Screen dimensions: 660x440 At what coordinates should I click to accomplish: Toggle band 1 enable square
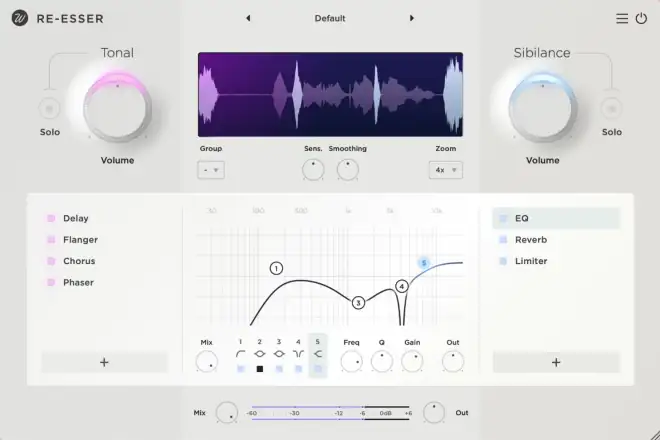tap(240, 369)
